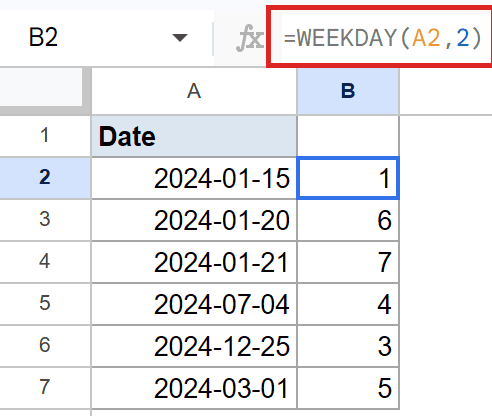The image size is (492, 416).
Task: Click cell with 2024-12-25
Action: click(x=194, y=346)
